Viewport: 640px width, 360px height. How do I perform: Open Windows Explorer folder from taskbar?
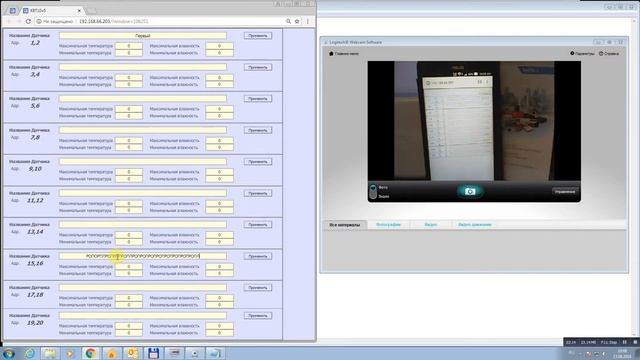(50, 353)
